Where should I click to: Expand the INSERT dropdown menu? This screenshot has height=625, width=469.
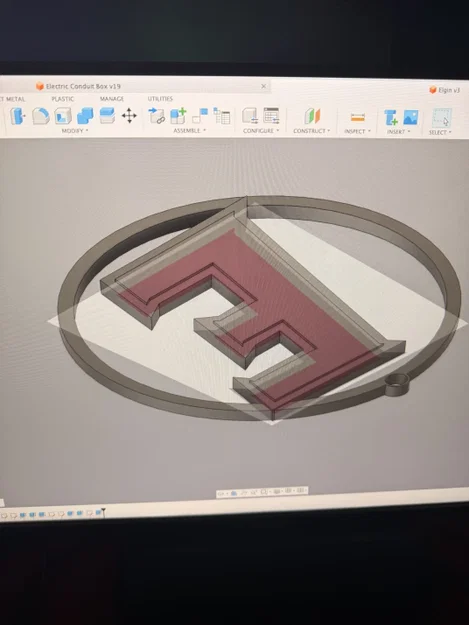click(398, 132)
